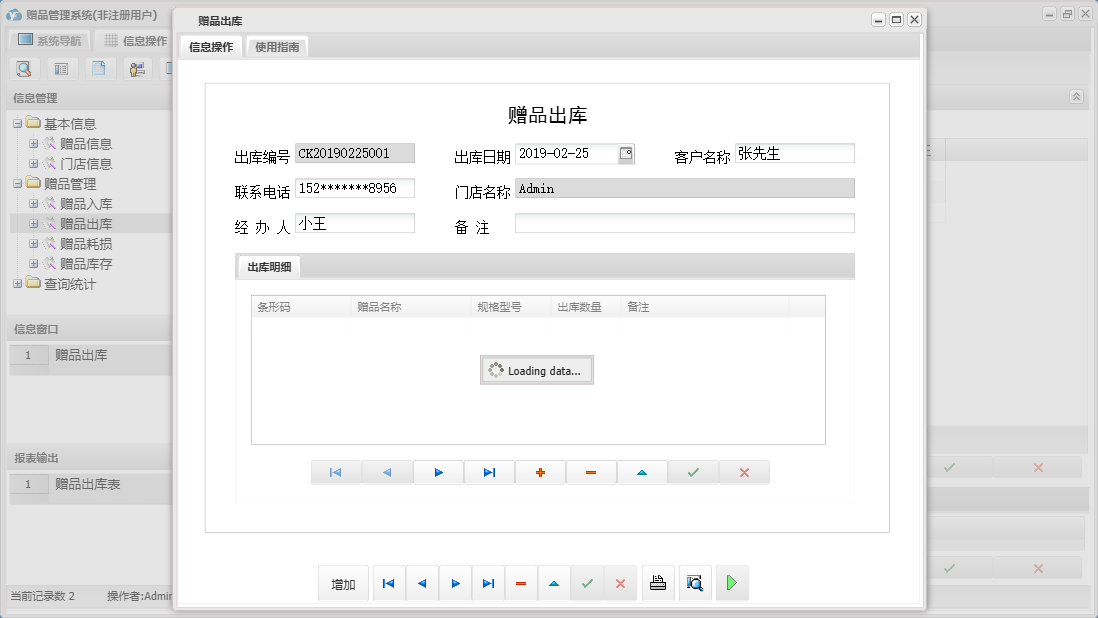Click the user/presentation icon on the top toolbar
Viewport: 1098px width, 618px height.
137,68
